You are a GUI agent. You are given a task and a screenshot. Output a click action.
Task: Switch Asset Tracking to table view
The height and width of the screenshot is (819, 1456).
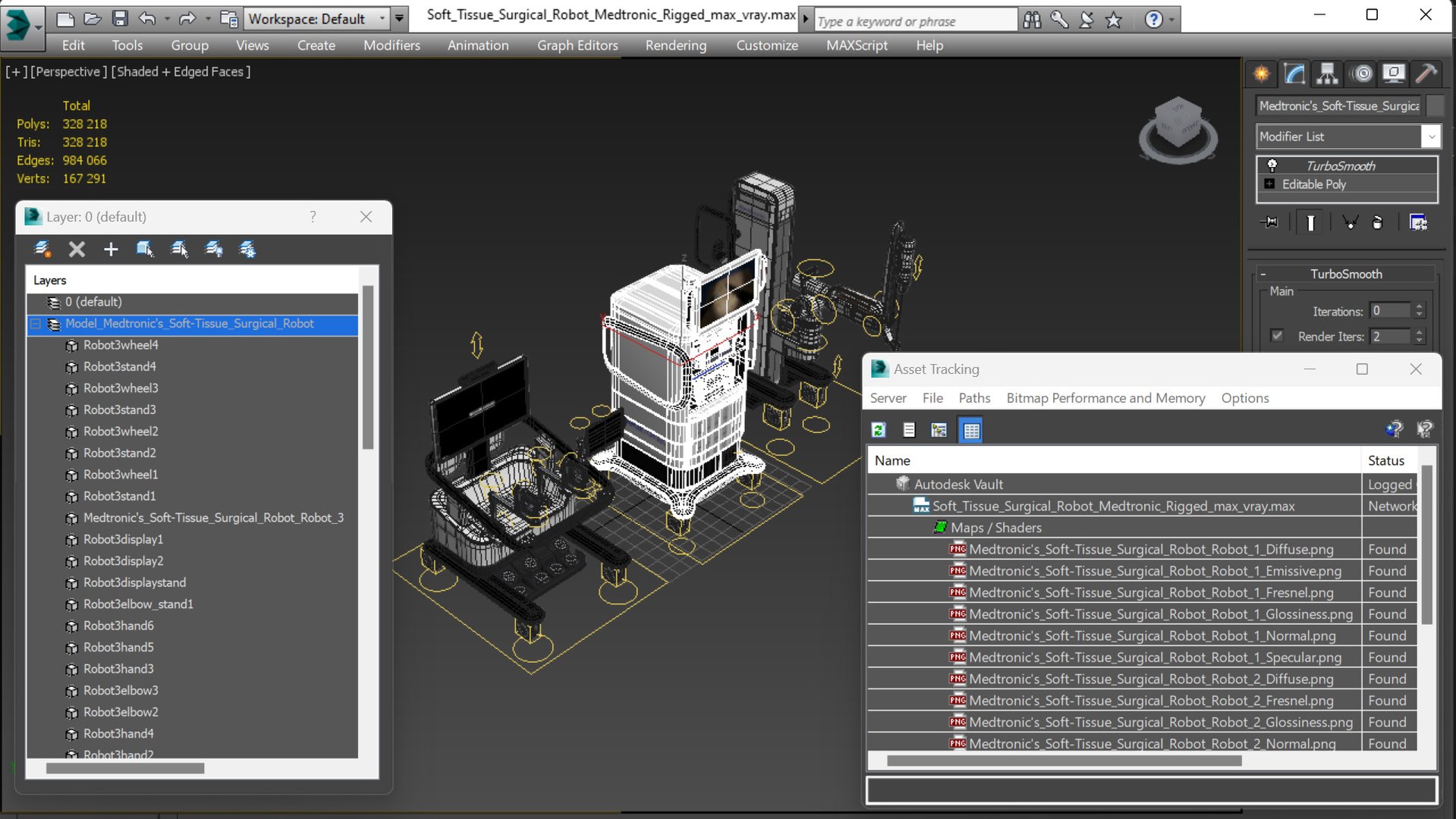(971, 431)
